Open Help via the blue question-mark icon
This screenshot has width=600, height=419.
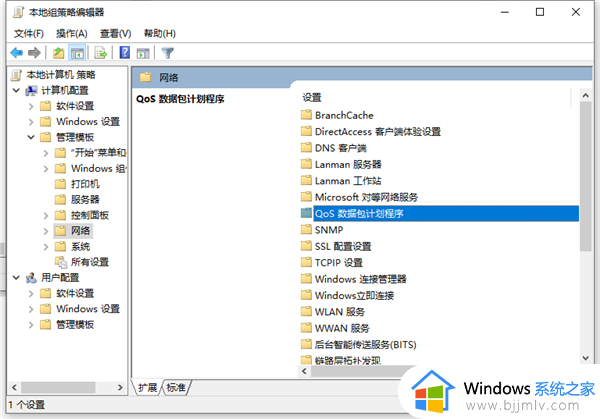click(x=125, y=52)
